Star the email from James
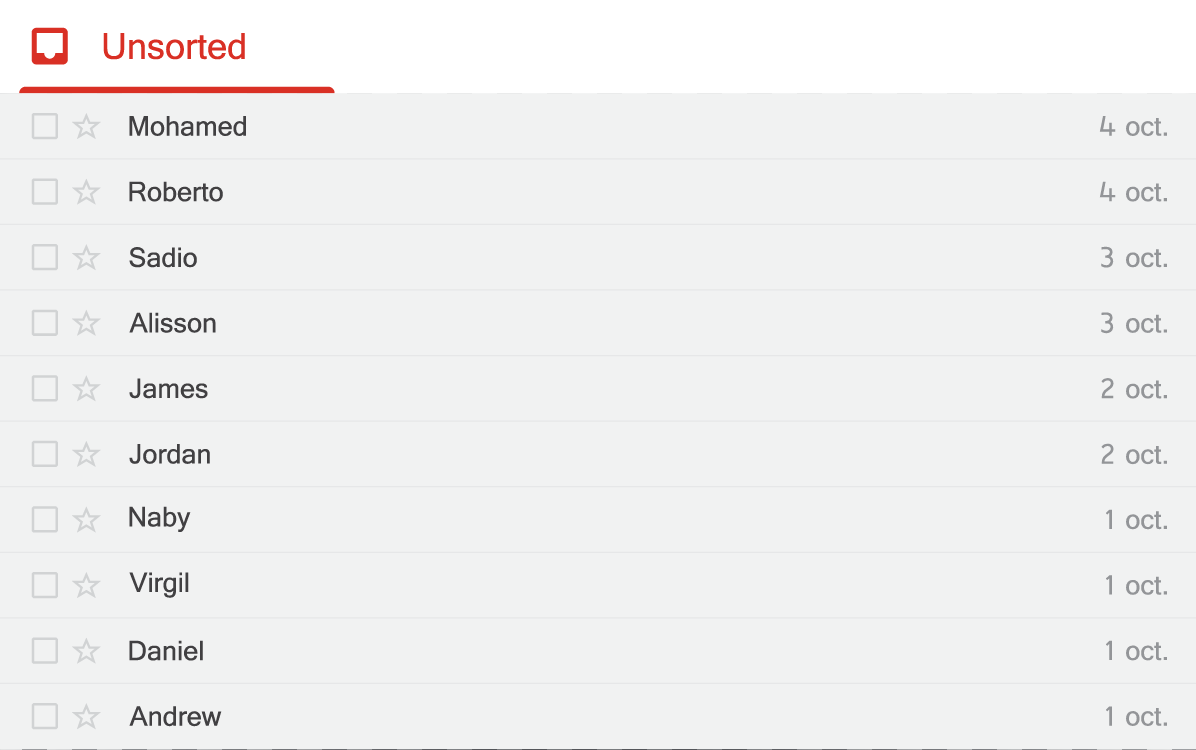This screenshot has height=750, width=1196. 86,389
